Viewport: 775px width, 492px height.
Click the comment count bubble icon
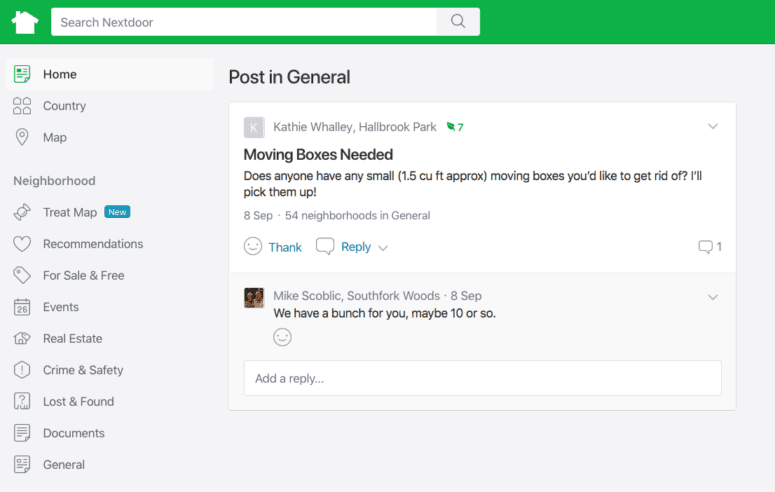(706, 247)
